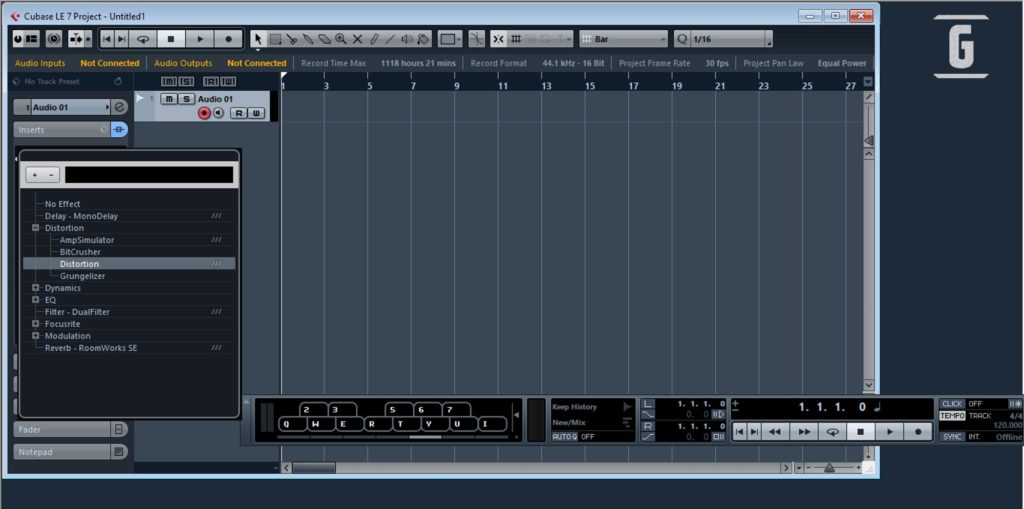Click the reload track preset icon
Viewport: 1024px width, 509px height.
click(118, 82)
